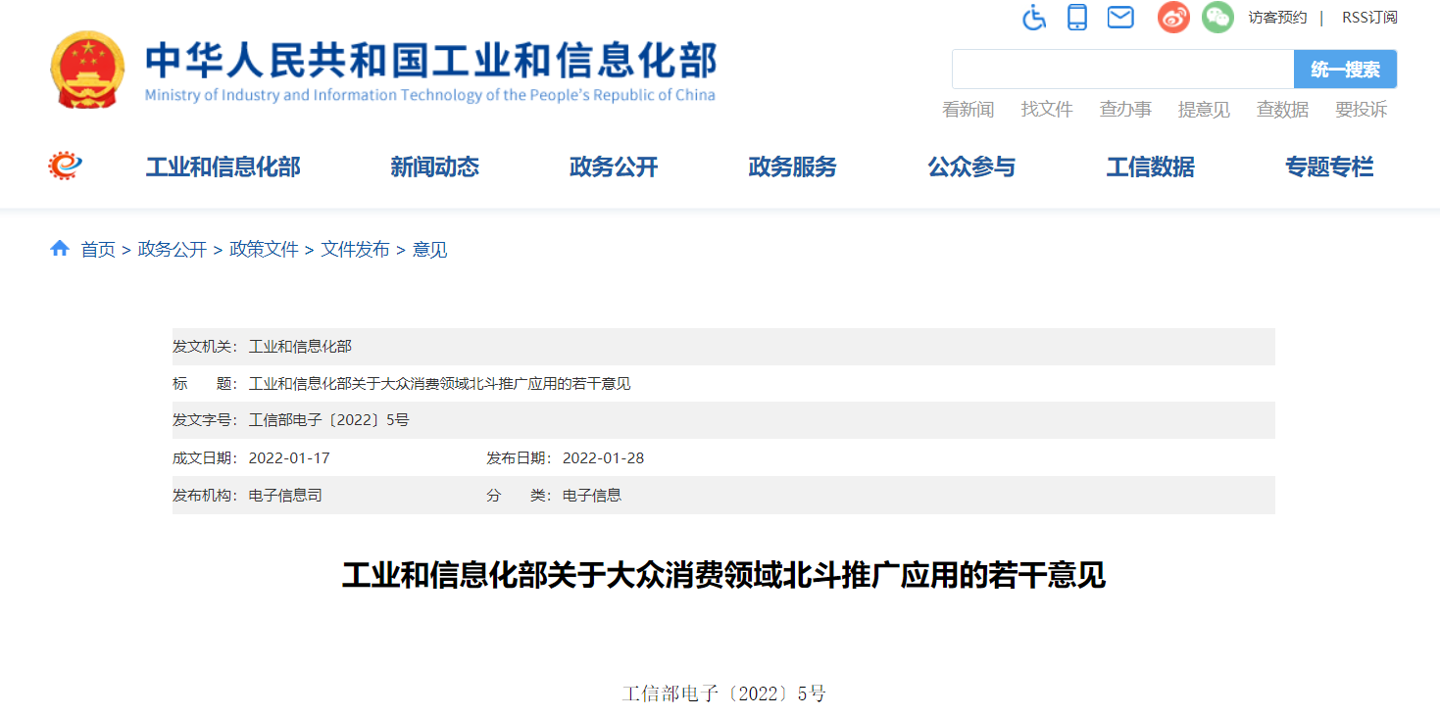Go to 政策文件 in breadcrumb
Image resolution: width=1440 pixels, height=717 pixels.
[x=264, y=250]
